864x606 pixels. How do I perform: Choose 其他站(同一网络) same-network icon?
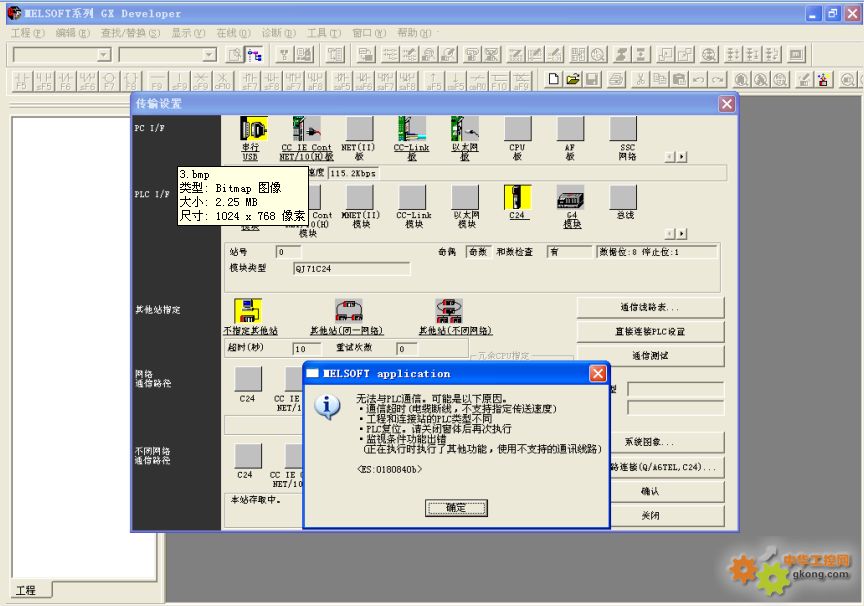click(349, 311)
